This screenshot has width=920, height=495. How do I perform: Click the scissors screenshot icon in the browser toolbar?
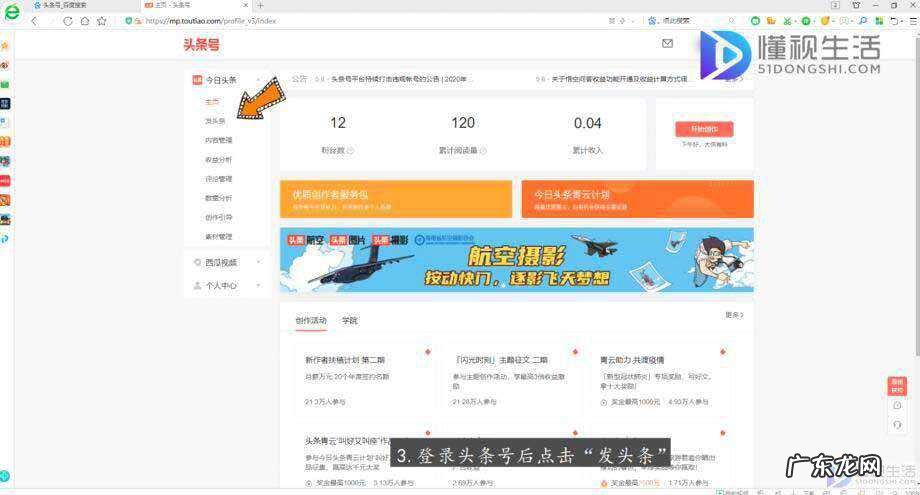[787, 21]
